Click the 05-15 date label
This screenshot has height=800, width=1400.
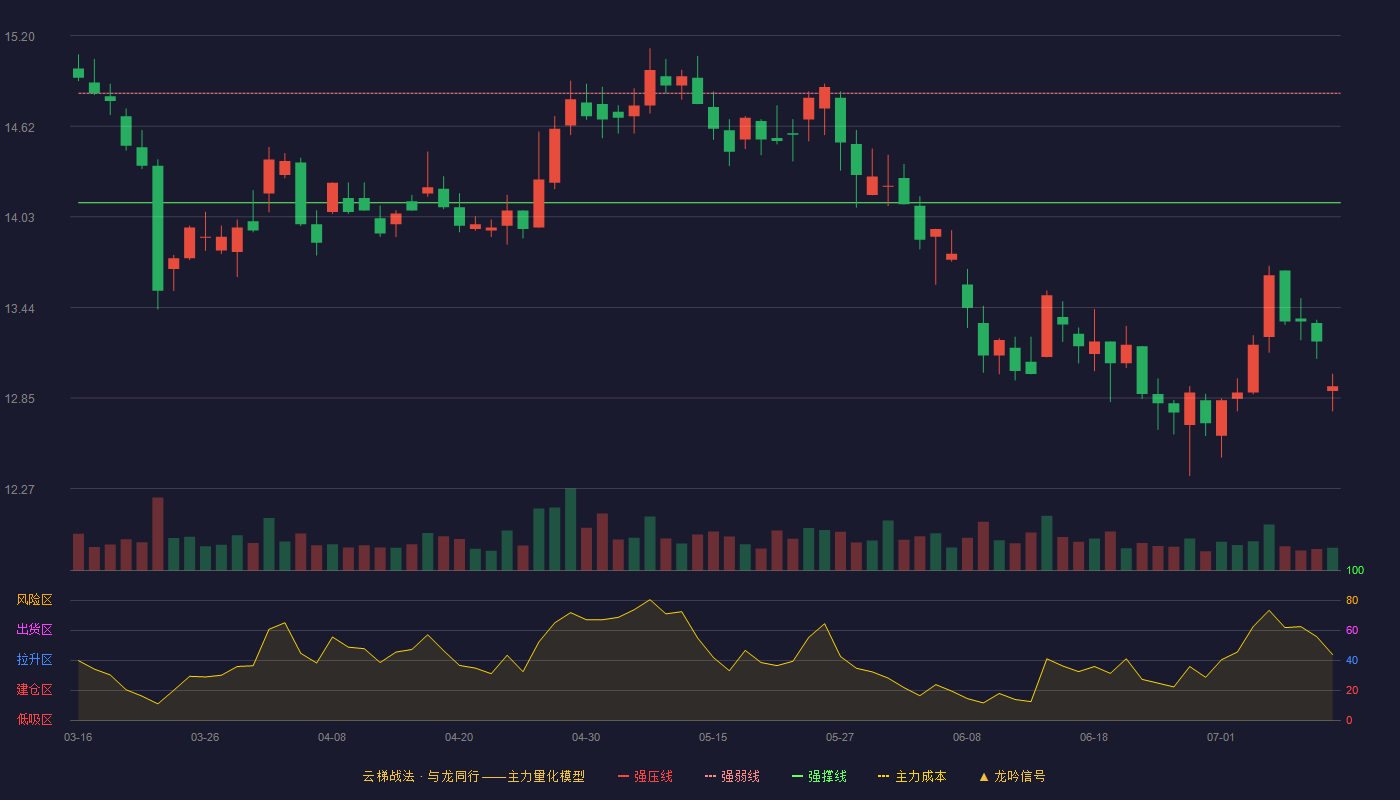[713, 737]
